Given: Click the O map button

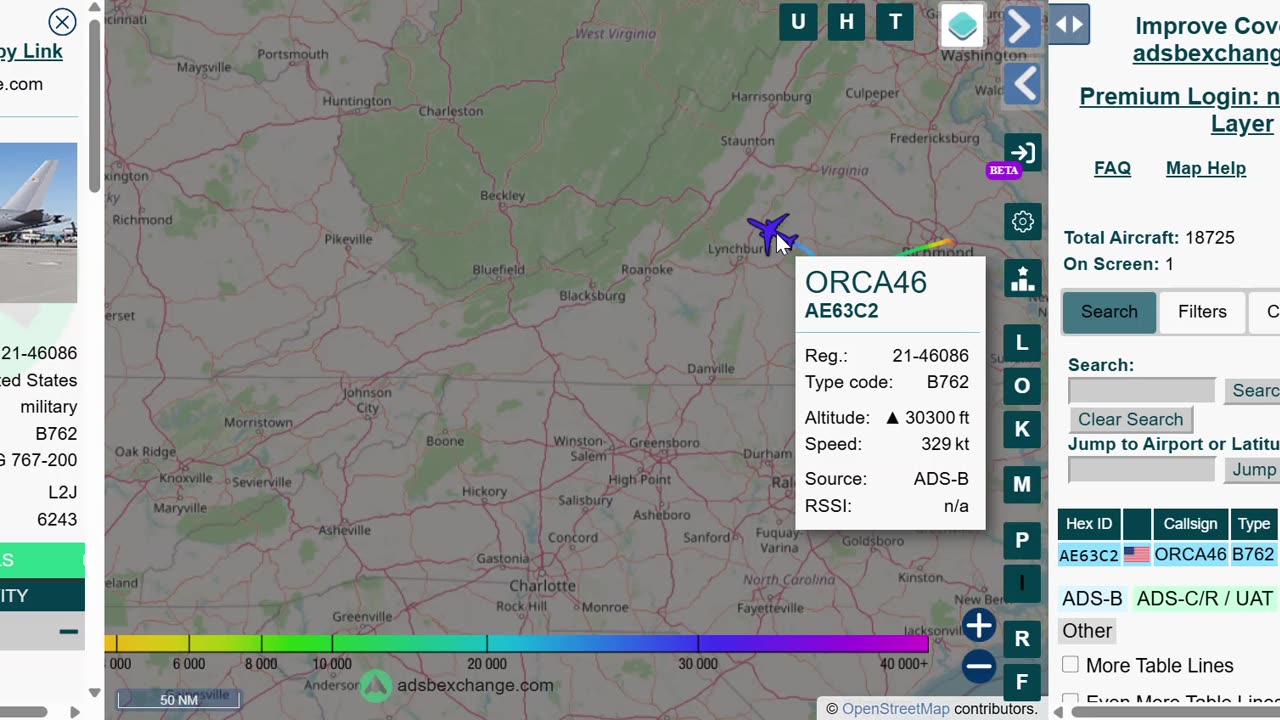Looking at the screenshot, I should coord(1022,386).
